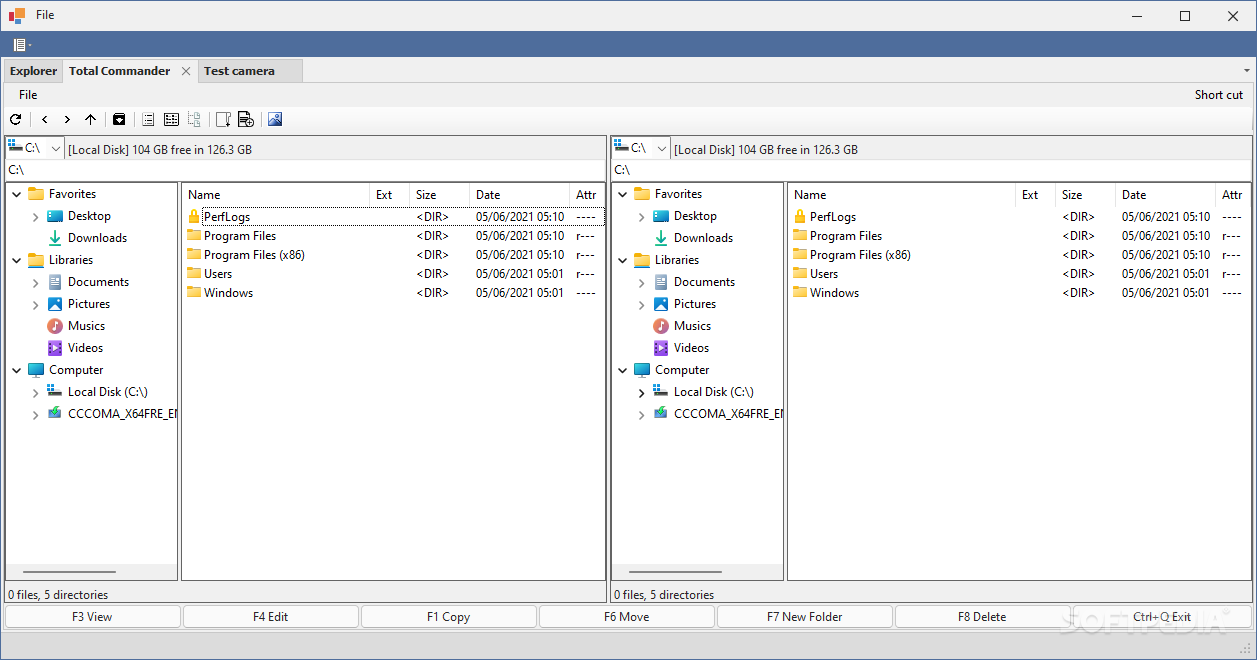Click the document with plus icon
This screenshot has width=1257, height=660.
(246, 119)
